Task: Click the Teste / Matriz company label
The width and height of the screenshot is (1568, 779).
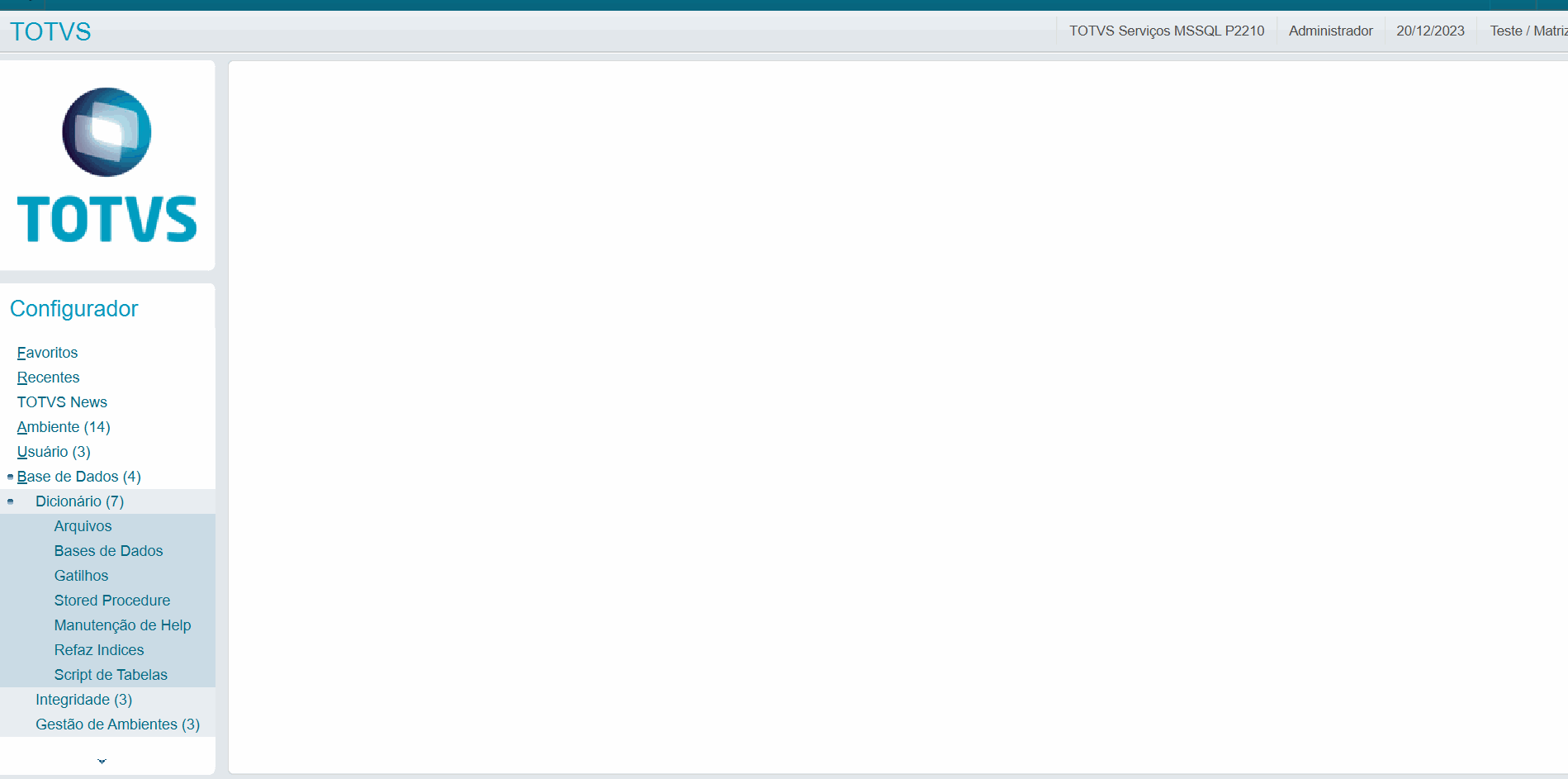Action: tap(1528, 31)
